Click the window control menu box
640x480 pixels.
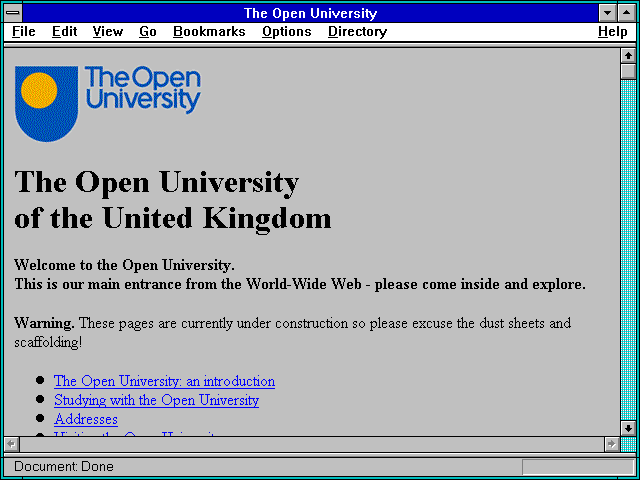click(13, 13)
